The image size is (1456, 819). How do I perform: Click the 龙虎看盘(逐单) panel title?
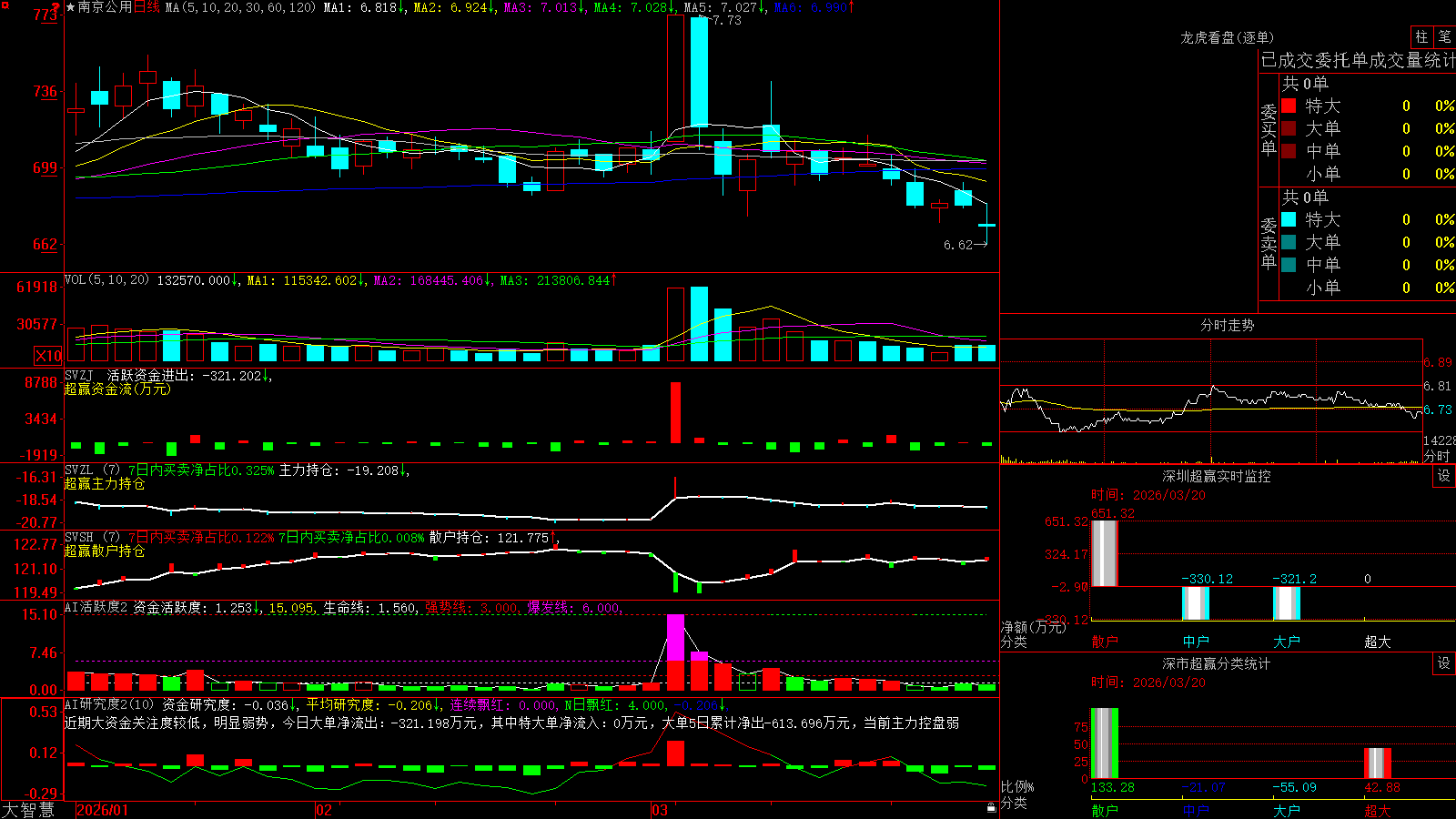click(1227, 37)
